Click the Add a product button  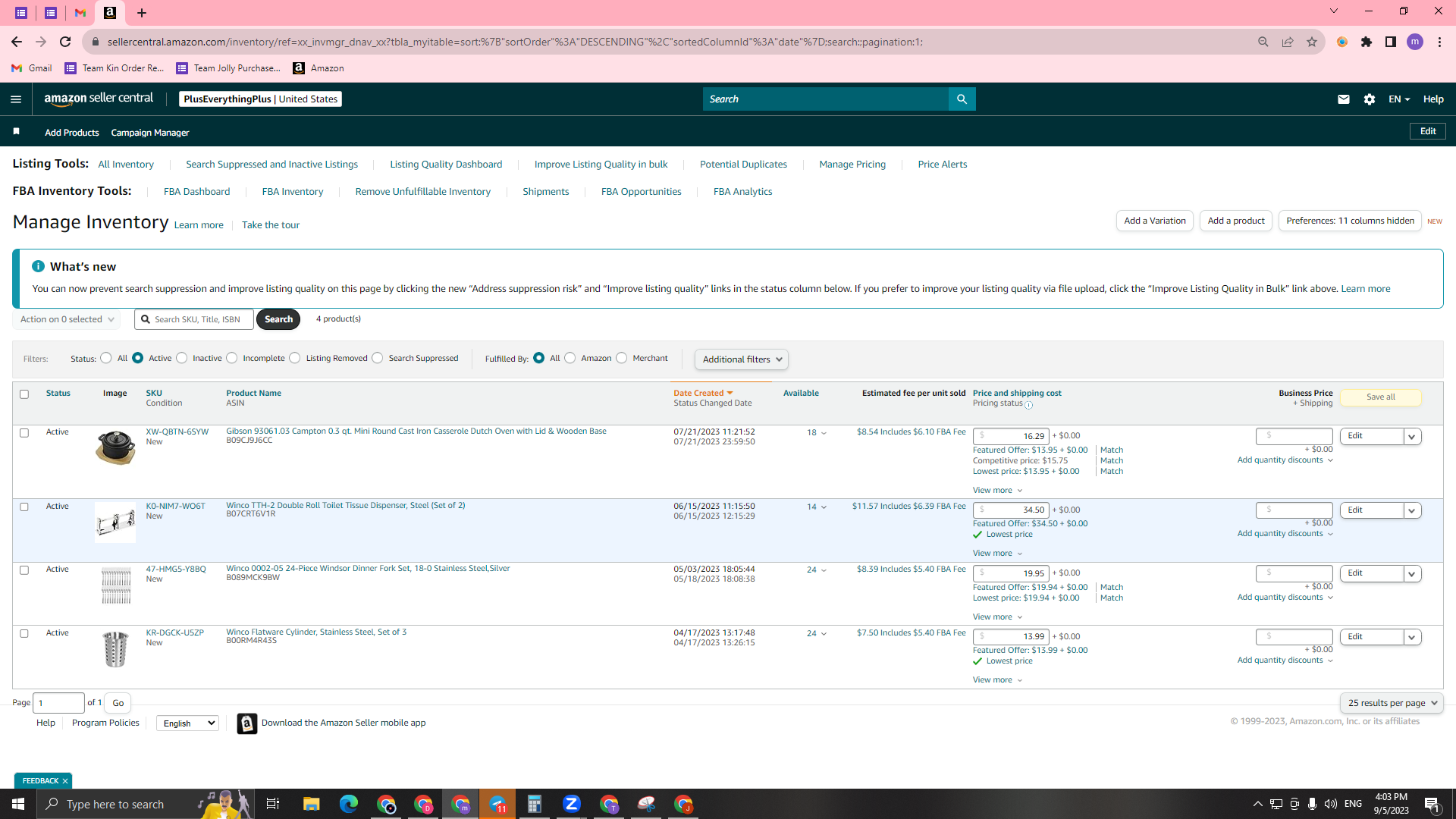click(x=1236, y=221)
